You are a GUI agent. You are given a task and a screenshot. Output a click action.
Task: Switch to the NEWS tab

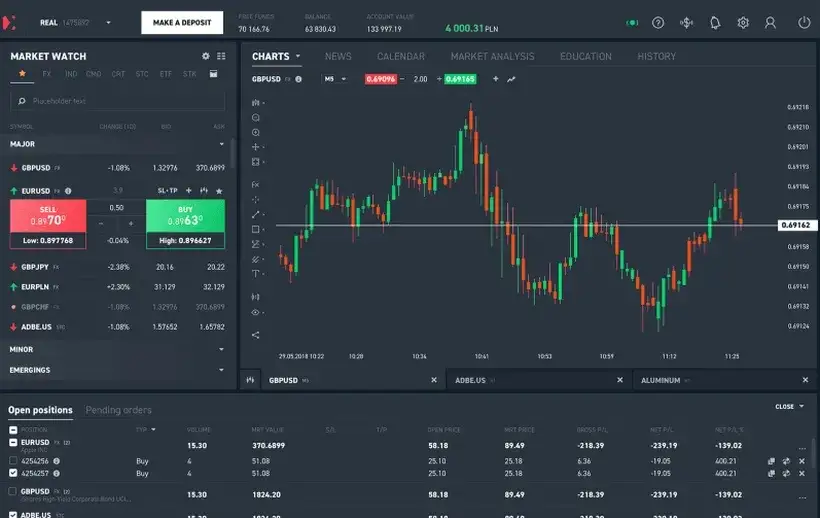click(x=338, y=57)
